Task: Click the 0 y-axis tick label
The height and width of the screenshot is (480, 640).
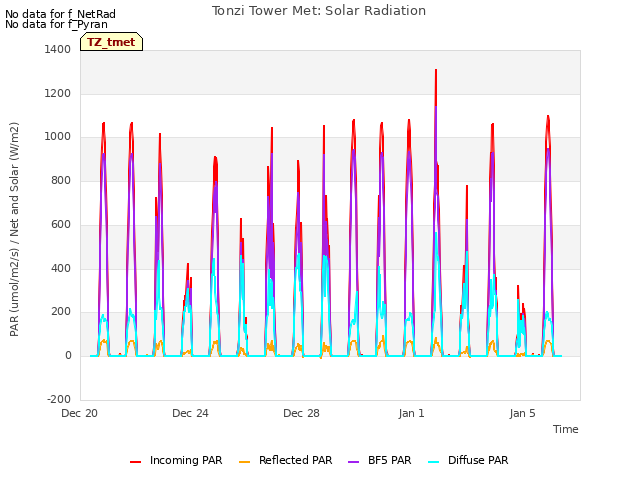Action: click(68, 356)
